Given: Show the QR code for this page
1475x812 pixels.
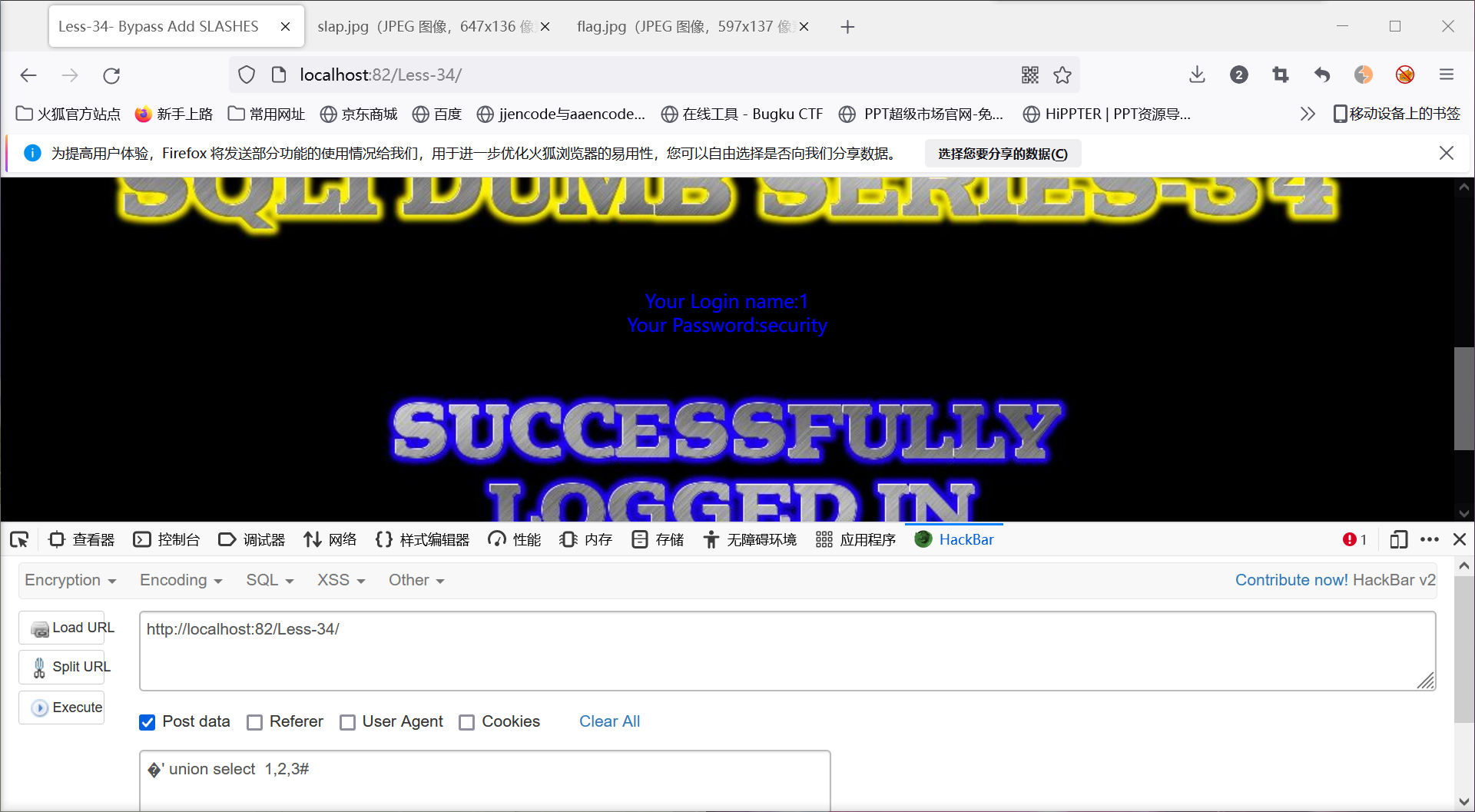Looking at the screenshot, I should [1030, 75].
